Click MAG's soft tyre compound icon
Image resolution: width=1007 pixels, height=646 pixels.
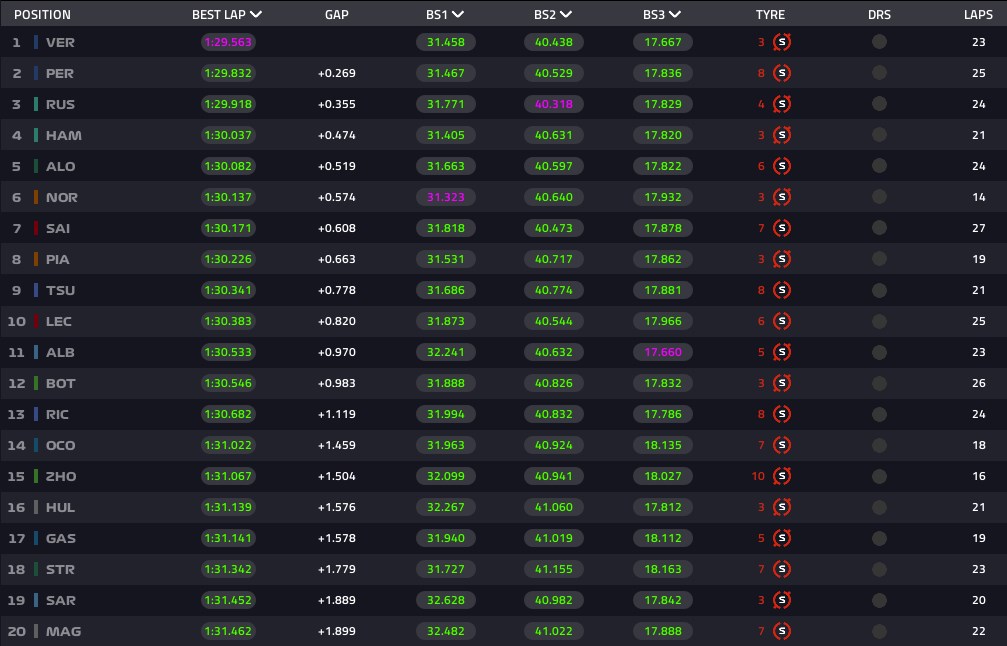coord(782,631)
